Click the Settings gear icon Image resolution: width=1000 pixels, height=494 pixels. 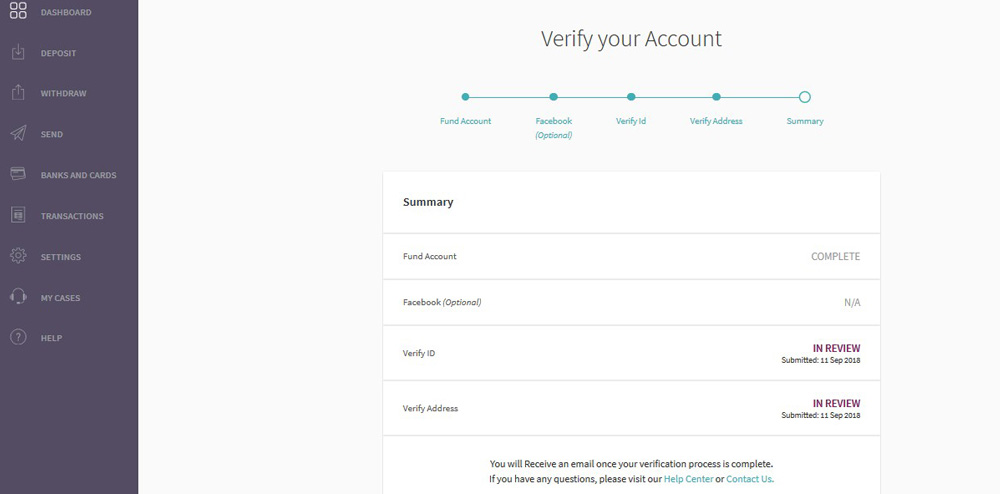point(18,256)
